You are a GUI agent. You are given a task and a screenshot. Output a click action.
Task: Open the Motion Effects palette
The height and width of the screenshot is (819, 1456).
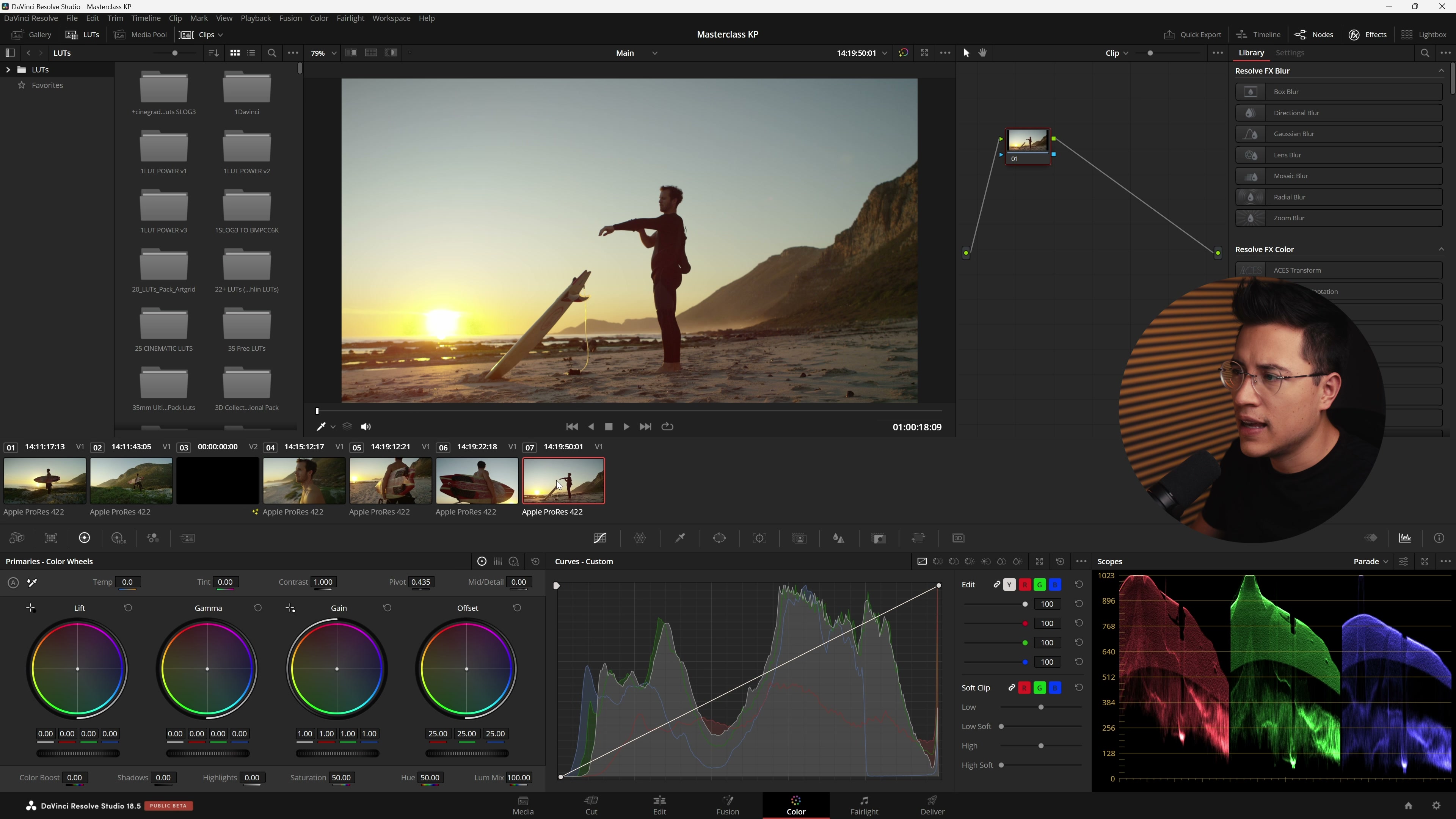(x=188, y=538)
